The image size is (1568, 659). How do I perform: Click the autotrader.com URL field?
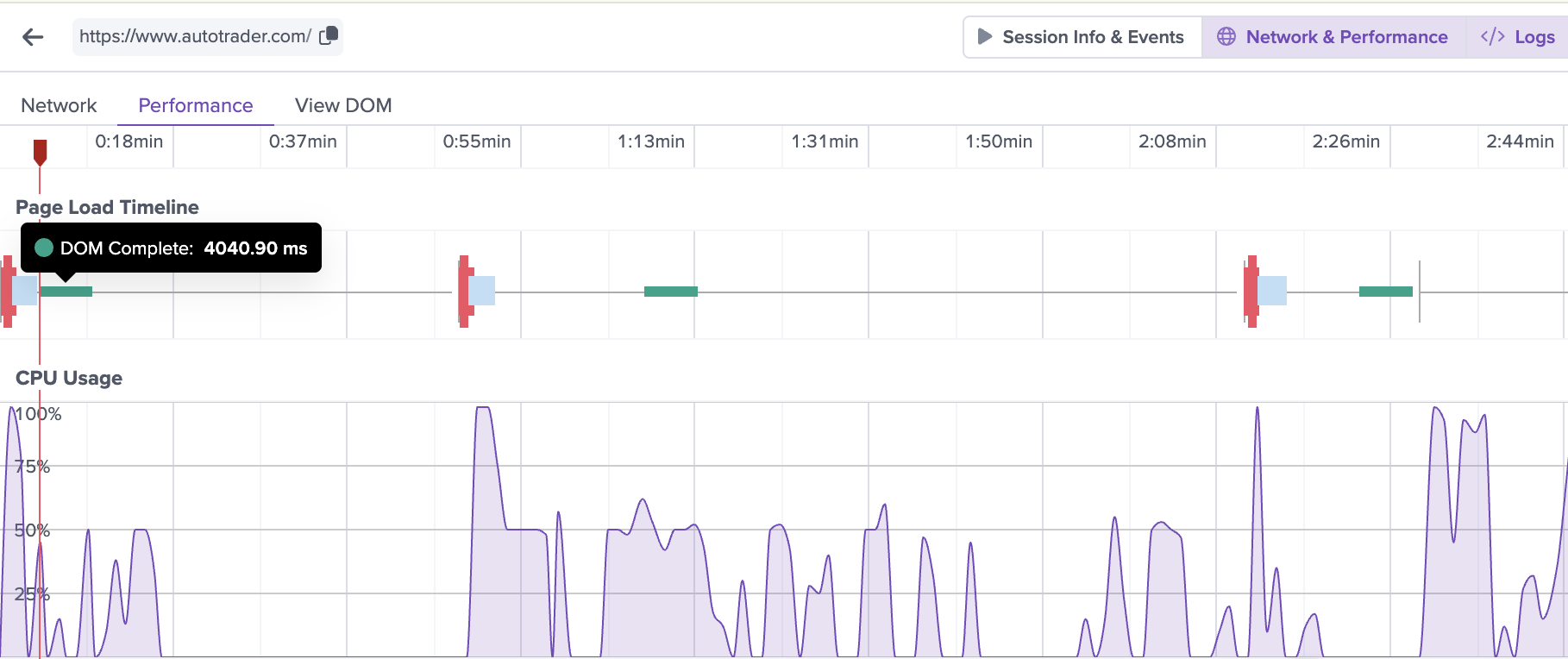coord(207,37)
